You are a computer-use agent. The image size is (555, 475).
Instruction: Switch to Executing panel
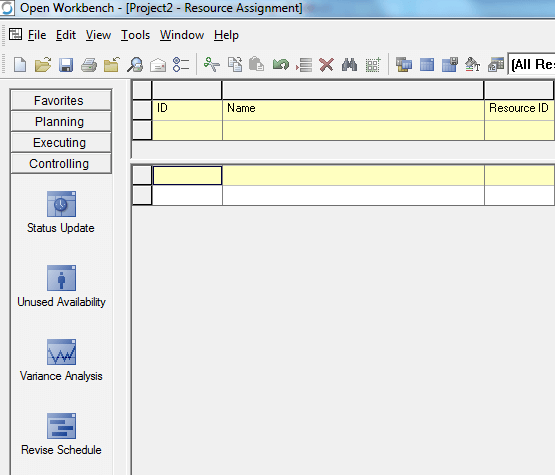coord(61,142)
